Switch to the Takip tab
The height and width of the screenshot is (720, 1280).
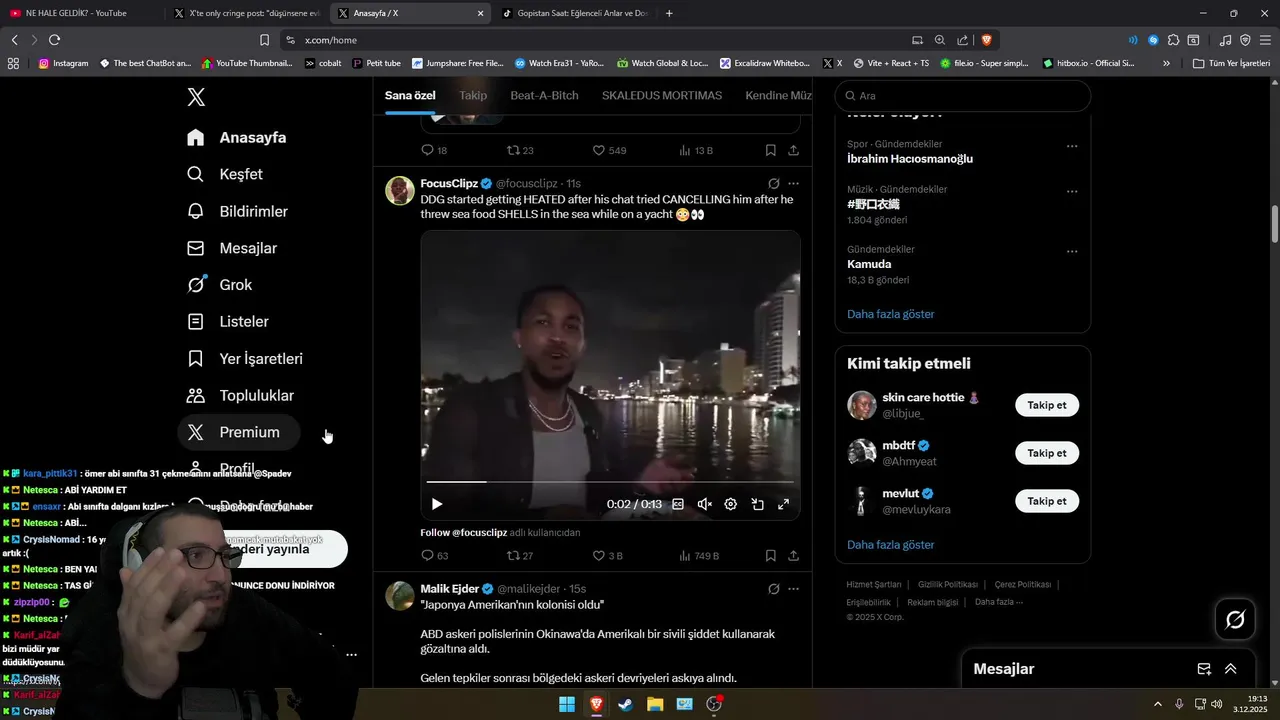pyautogui.click(x=473, y=95)
